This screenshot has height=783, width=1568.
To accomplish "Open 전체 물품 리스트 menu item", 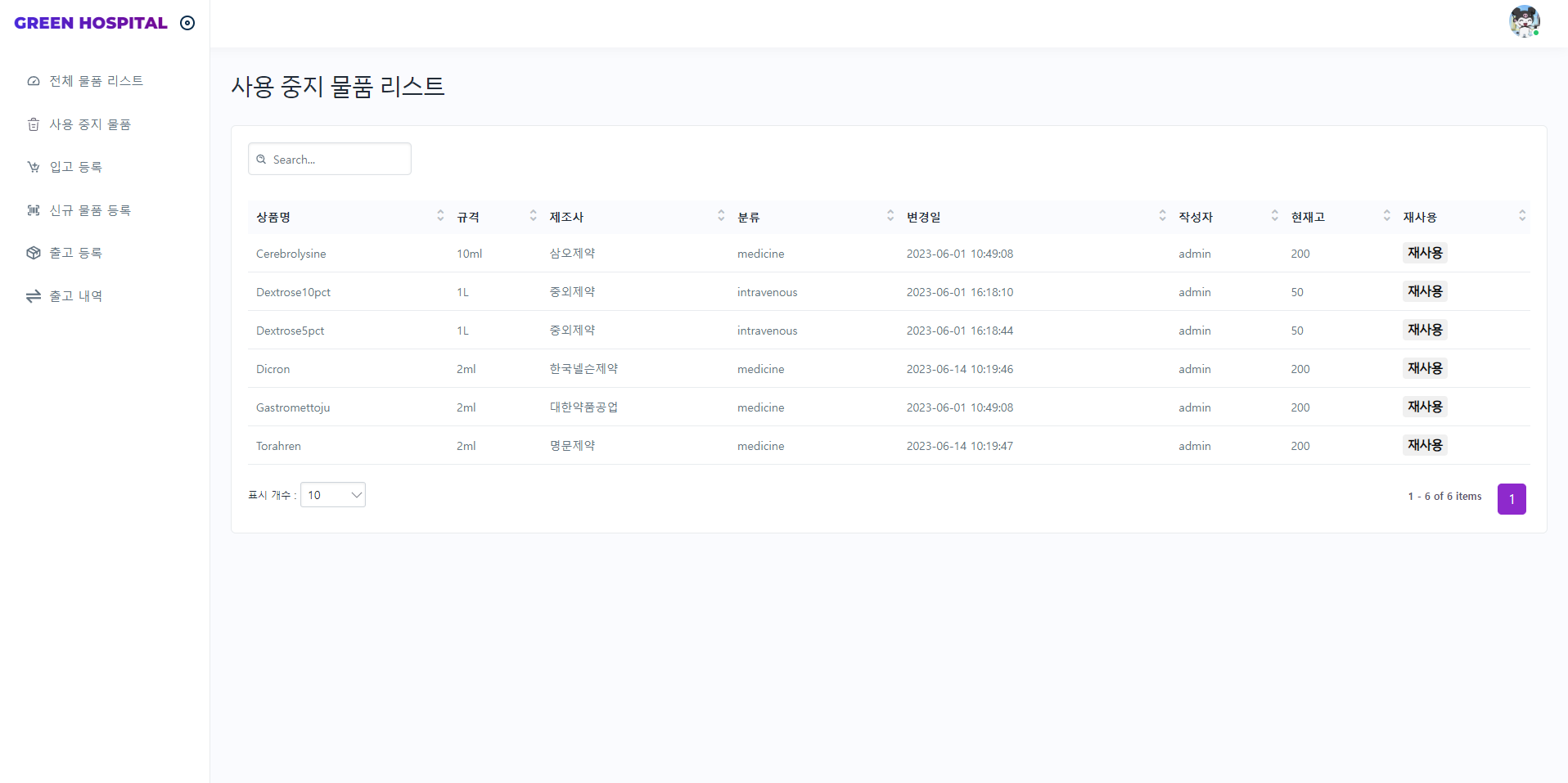I will (x=97, y=81).
